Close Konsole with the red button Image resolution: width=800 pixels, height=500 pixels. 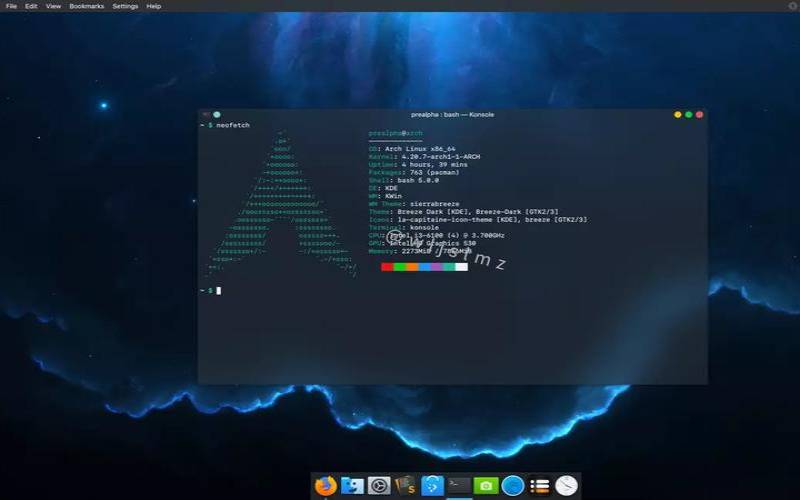tap(699, 115)
